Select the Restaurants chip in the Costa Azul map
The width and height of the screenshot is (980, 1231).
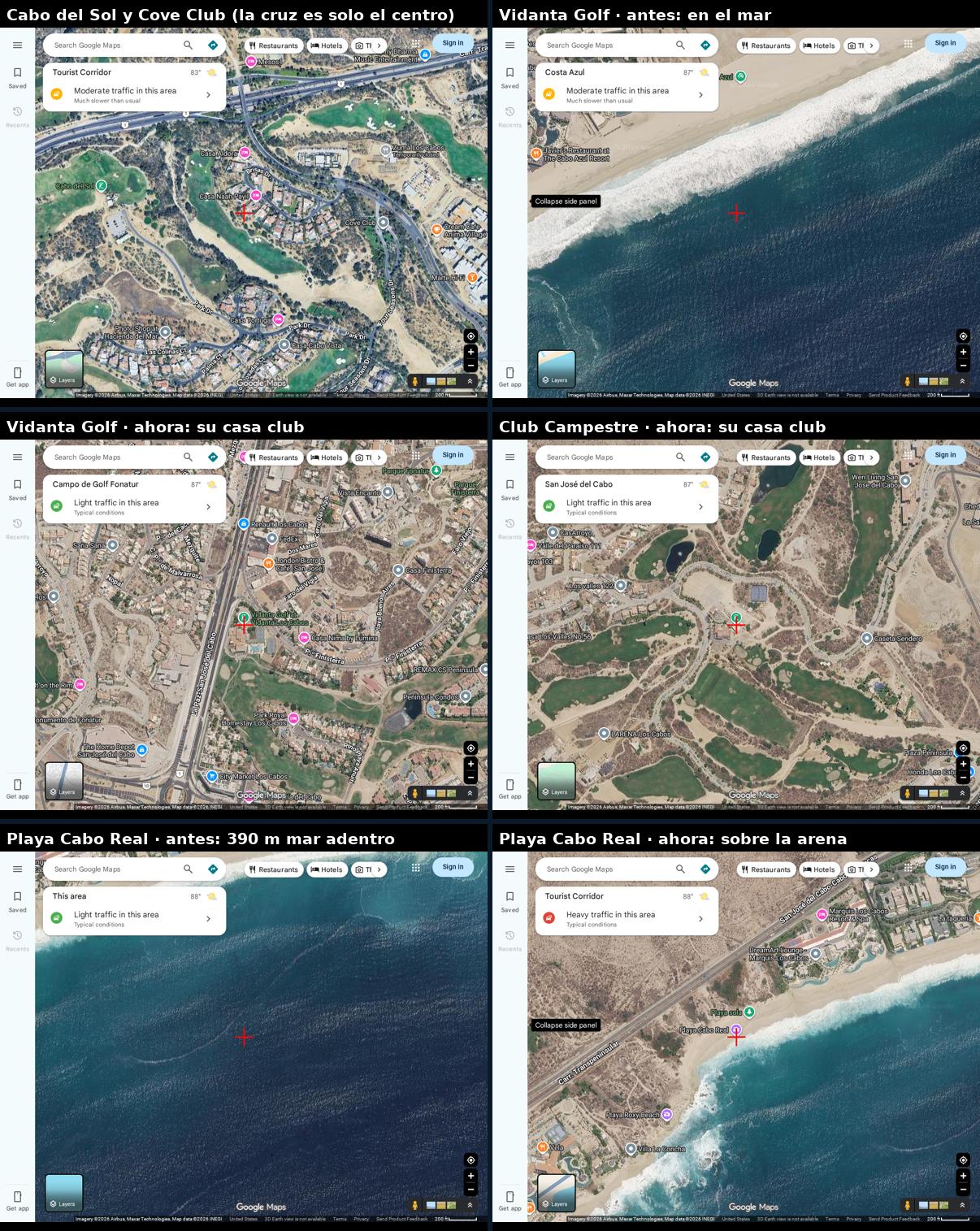(x=765, y=46)
